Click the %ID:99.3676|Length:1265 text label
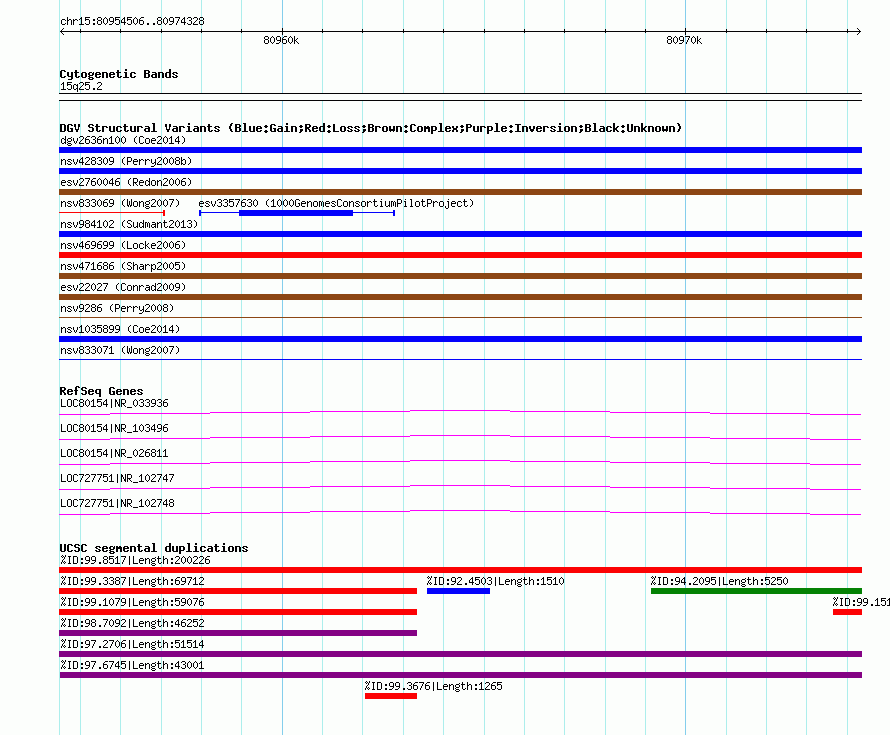 (x=434, y=686)
